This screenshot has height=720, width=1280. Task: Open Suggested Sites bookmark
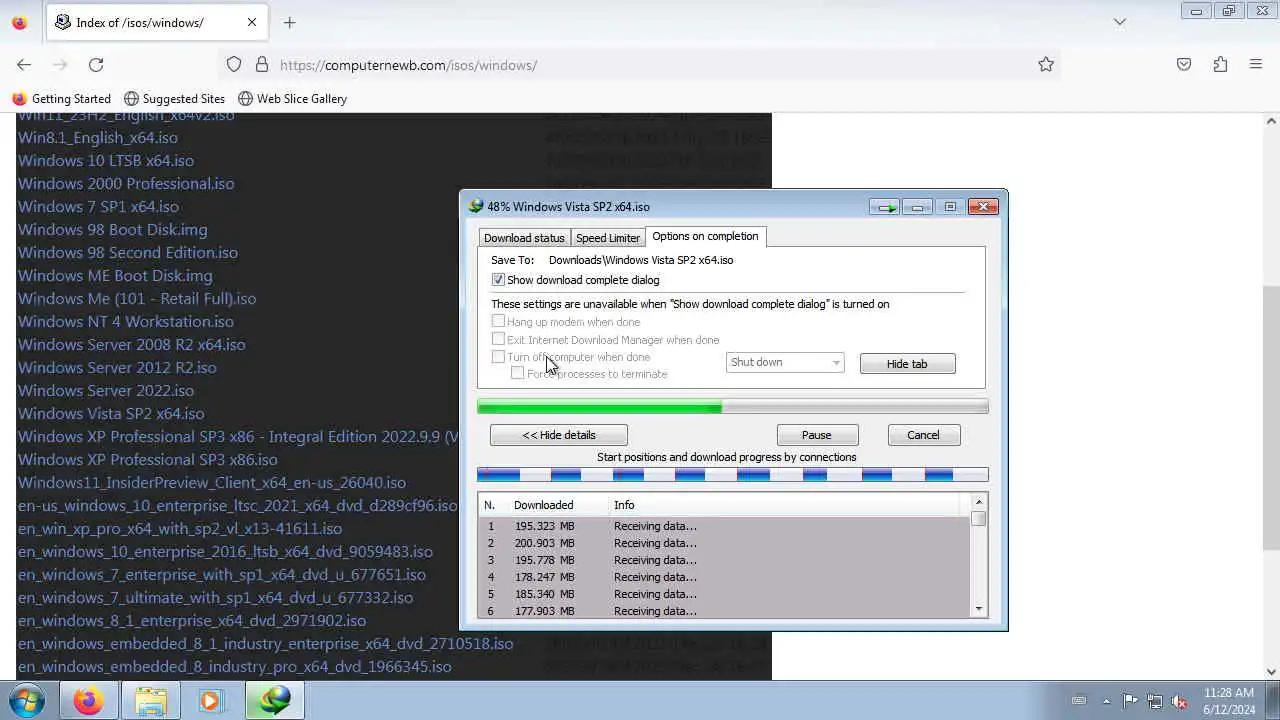point(174,99)
